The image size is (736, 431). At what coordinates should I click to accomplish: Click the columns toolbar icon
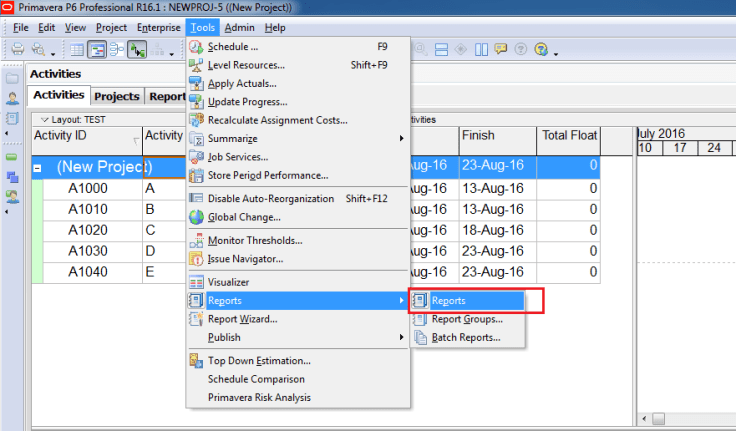point(481,49)
